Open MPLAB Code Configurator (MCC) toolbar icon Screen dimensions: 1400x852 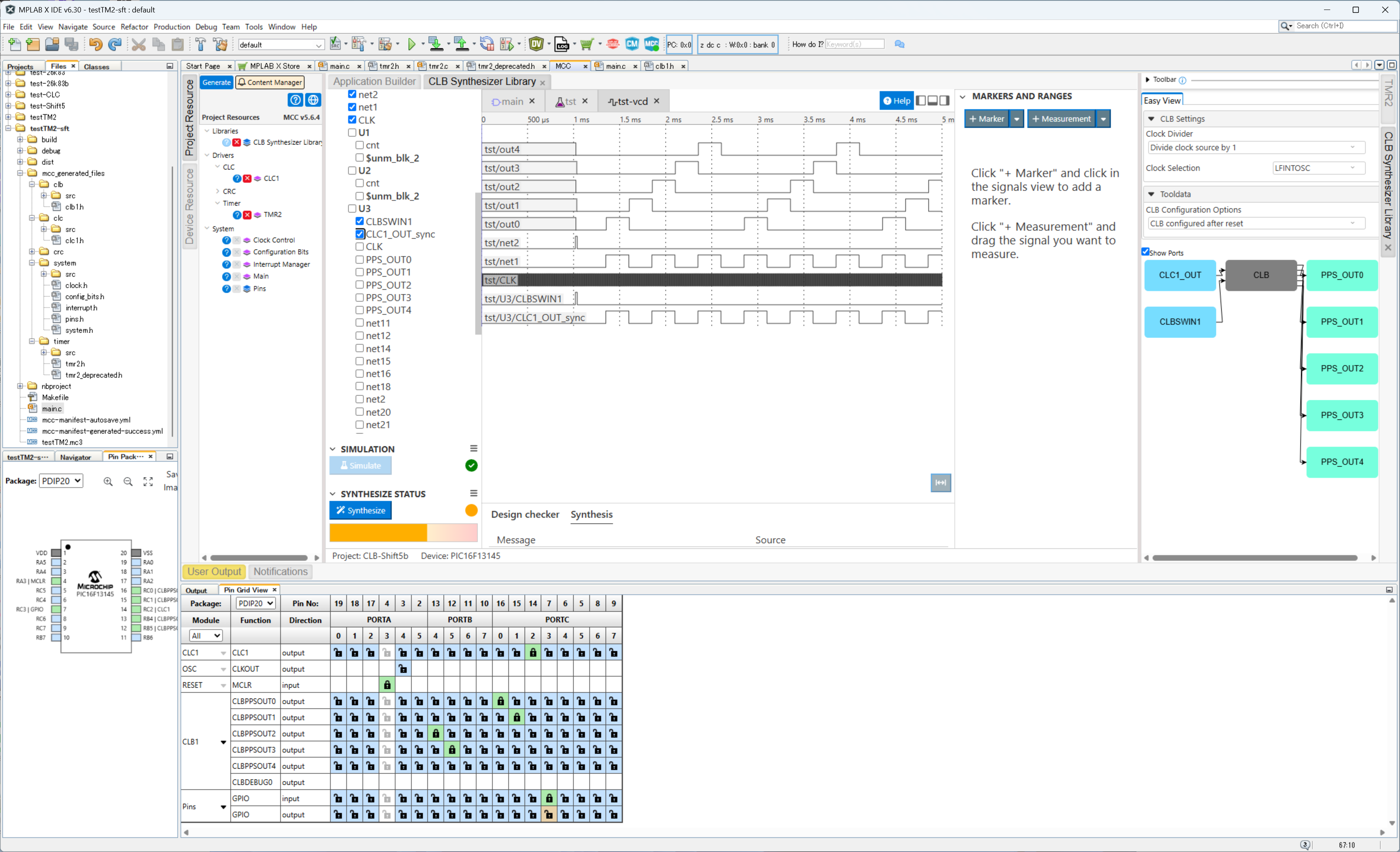[x=651, y=44]
